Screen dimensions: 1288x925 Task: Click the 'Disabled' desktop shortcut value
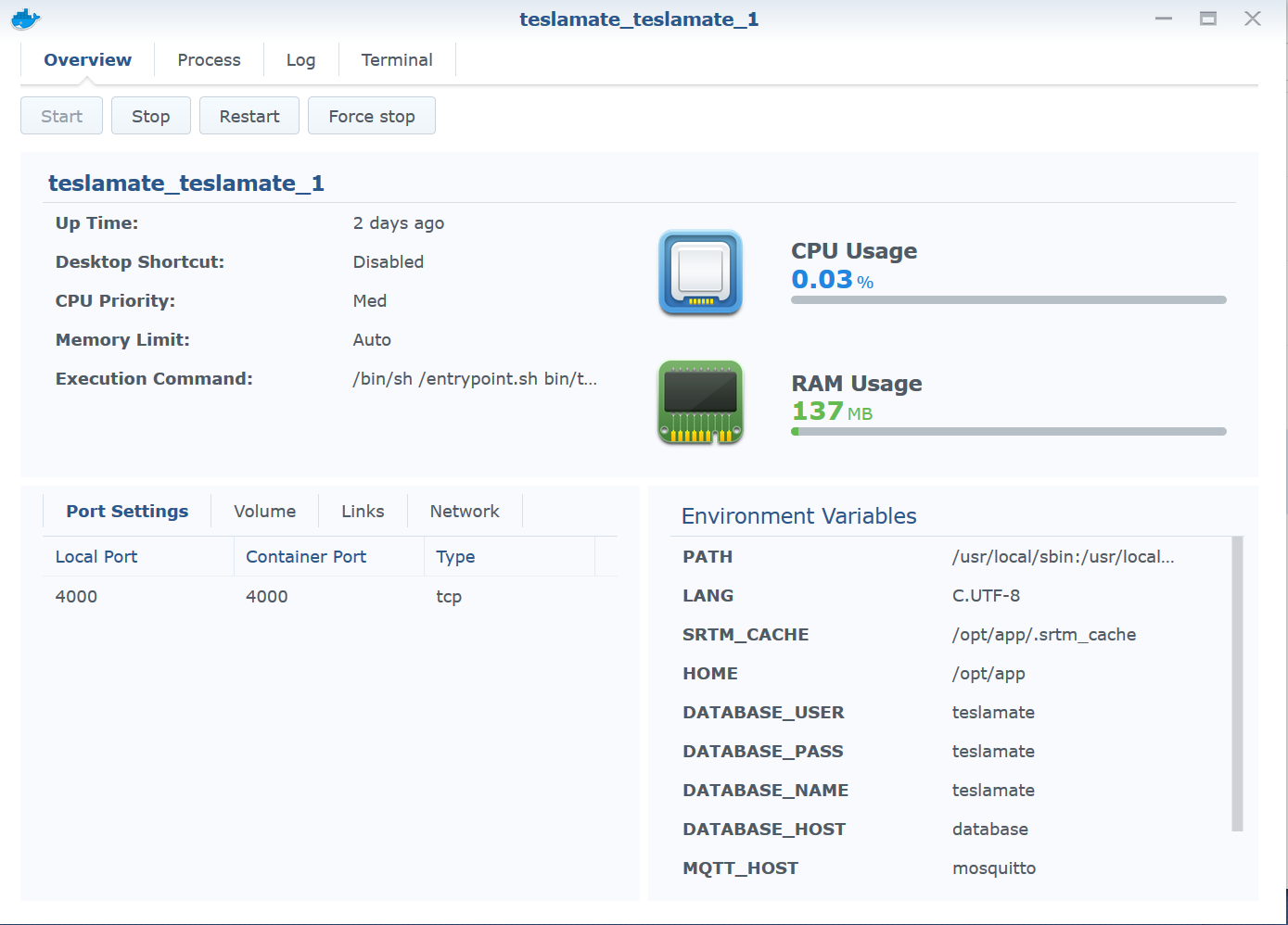(x=389, y=262)
